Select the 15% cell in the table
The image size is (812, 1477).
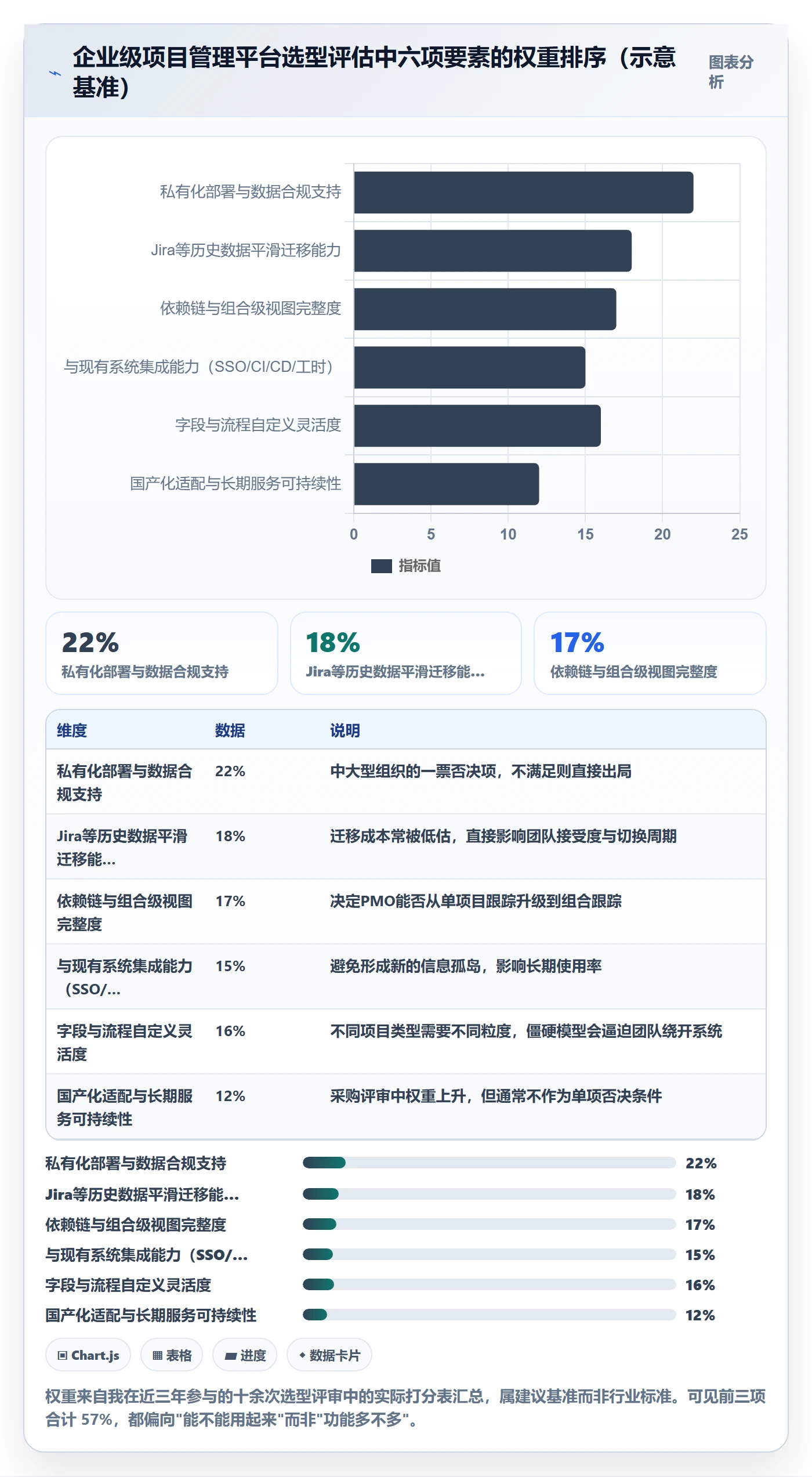click(230, 966)
